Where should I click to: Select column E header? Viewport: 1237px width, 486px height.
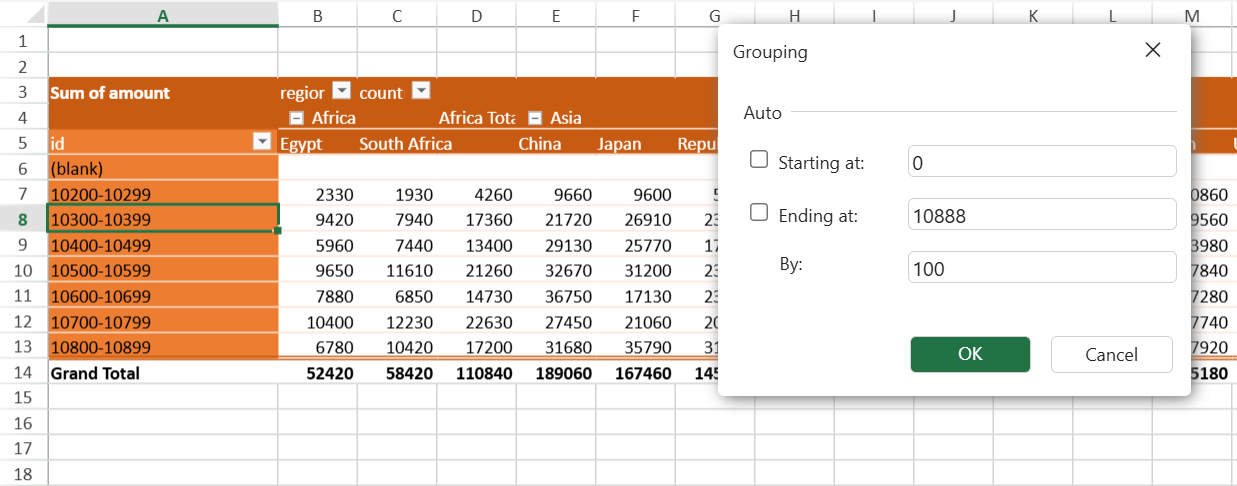coord(555,14)
